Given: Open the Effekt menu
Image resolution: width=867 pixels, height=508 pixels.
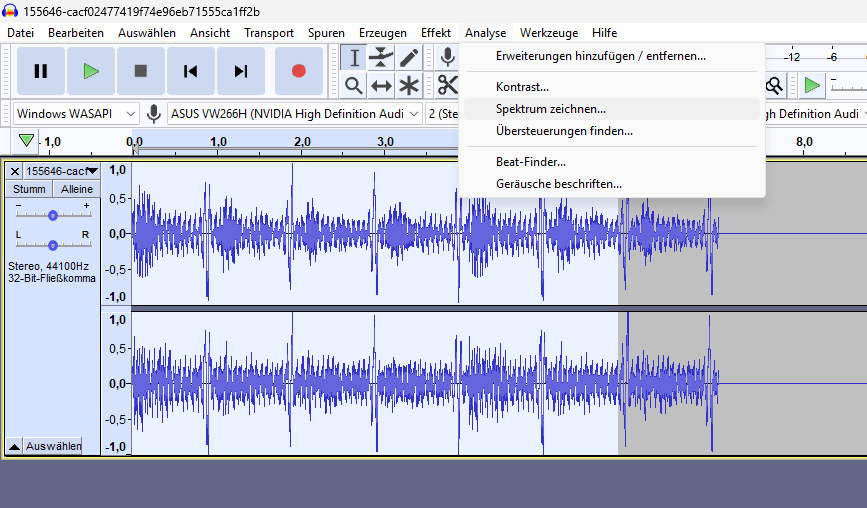Looking at the screenshot, I should (x=436, y=33).
